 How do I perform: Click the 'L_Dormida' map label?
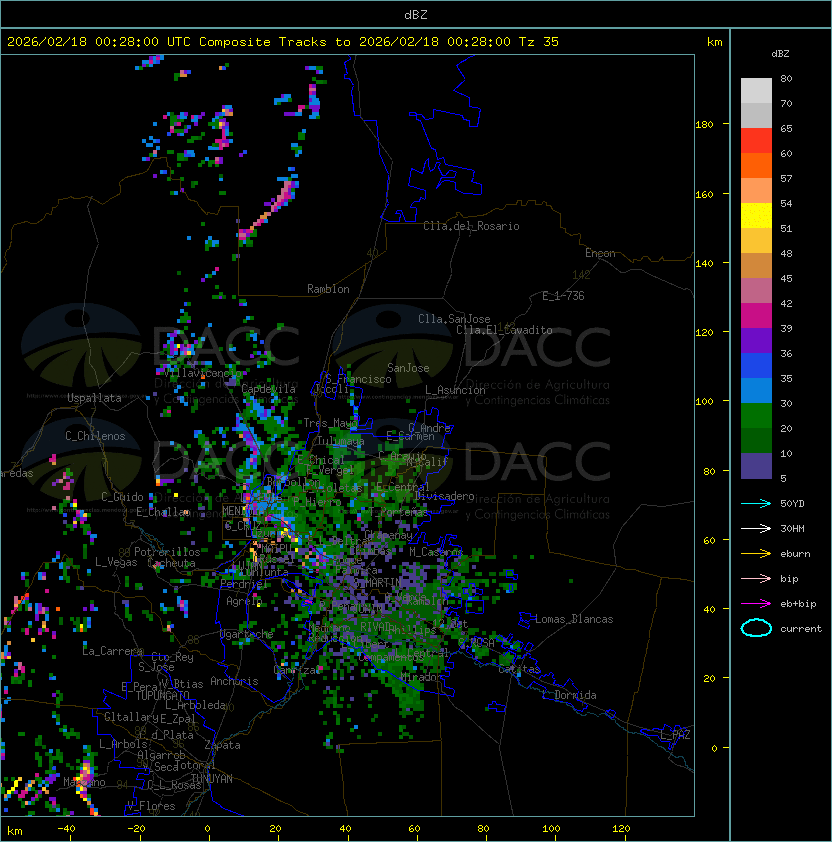tap(569, 694)
